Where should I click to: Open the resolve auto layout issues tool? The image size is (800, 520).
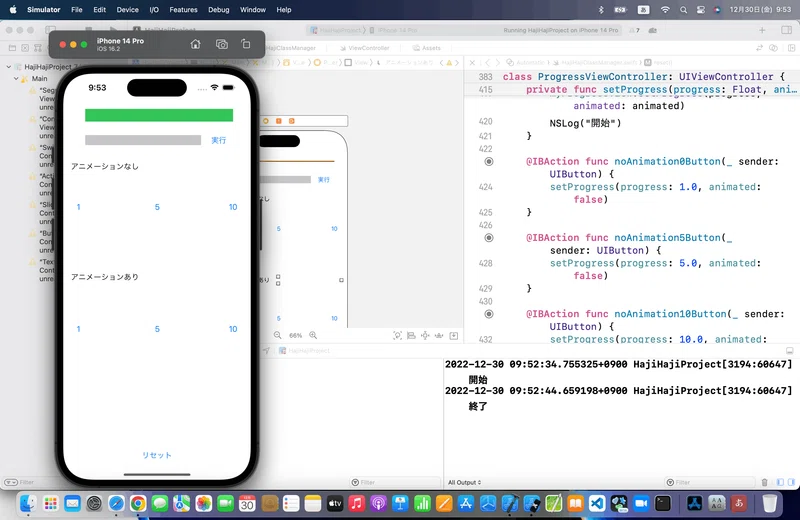[439, 335]
